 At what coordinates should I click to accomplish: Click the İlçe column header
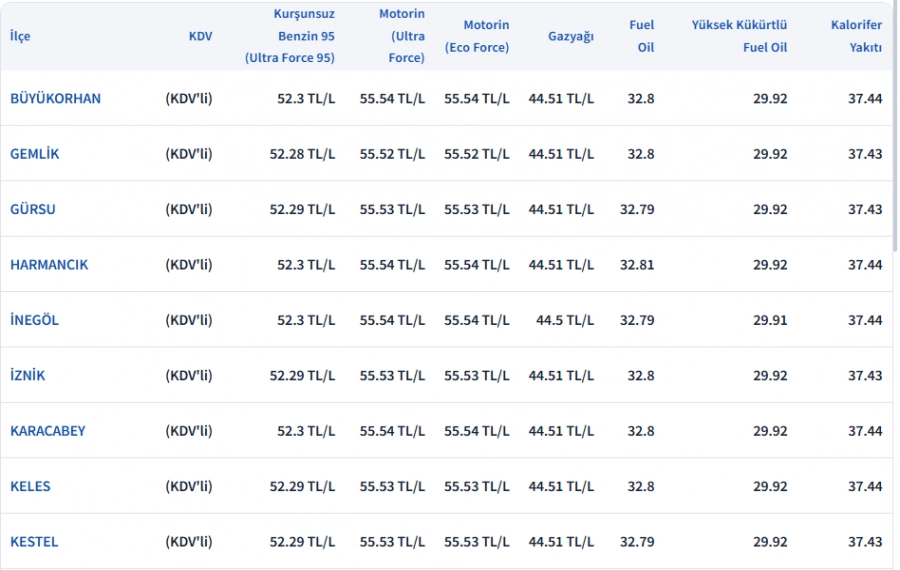20,36
